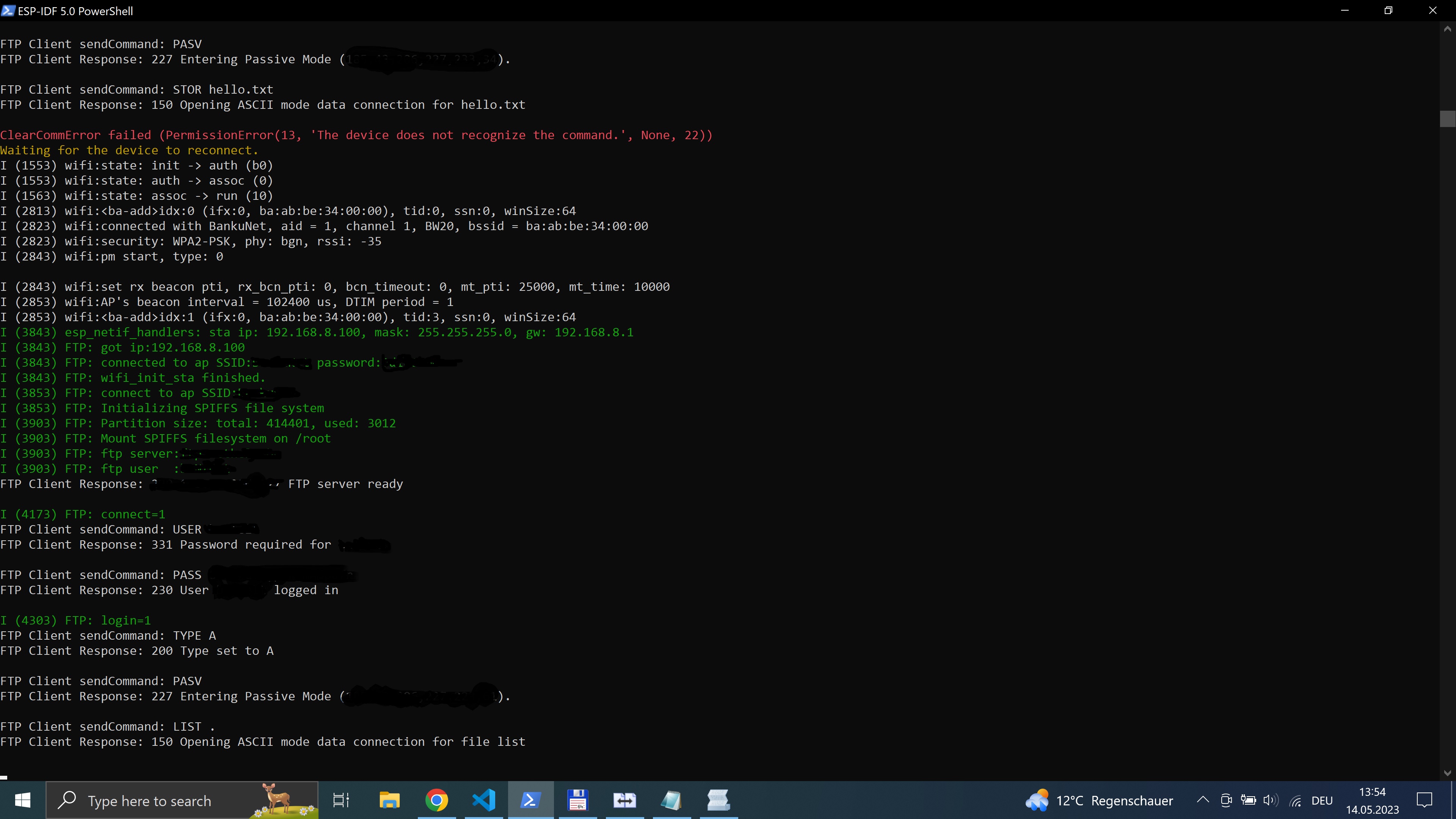This screenshot has width=1456, height=819.
Task: Open the clock and calendar flyout
Action: [x=1372, y=800]
